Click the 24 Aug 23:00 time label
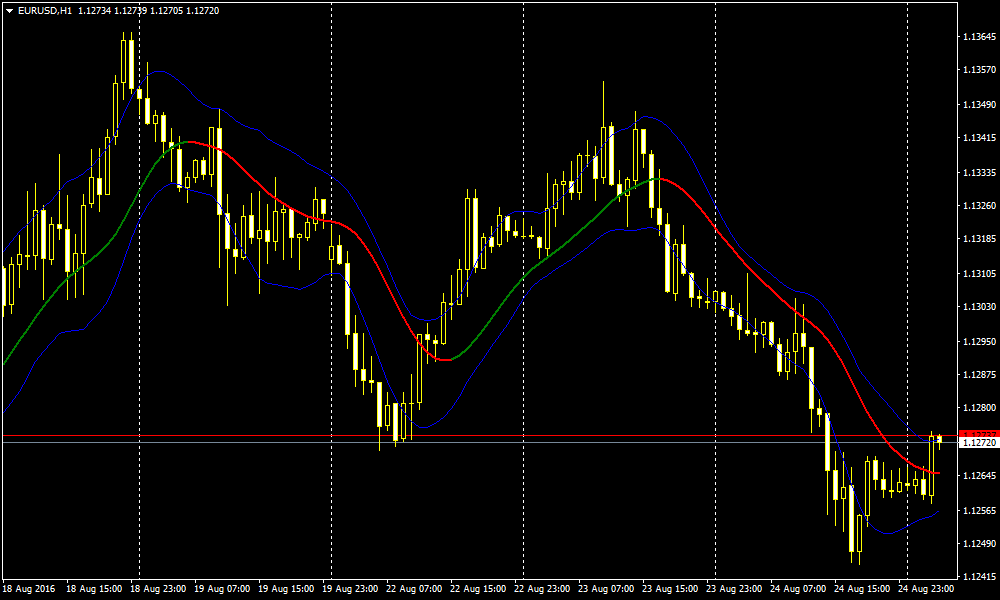The height and width of the screenshot is (600, 1000). point(927,589)
